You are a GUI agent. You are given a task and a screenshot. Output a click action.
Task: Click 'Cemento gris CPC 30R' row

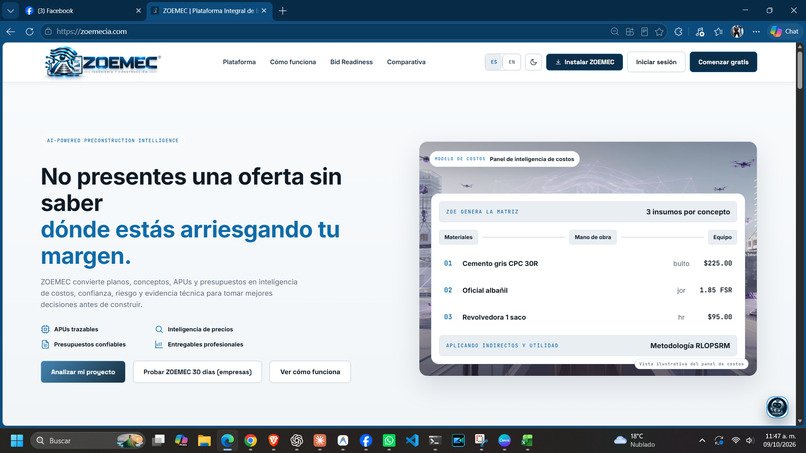[588, 263]
